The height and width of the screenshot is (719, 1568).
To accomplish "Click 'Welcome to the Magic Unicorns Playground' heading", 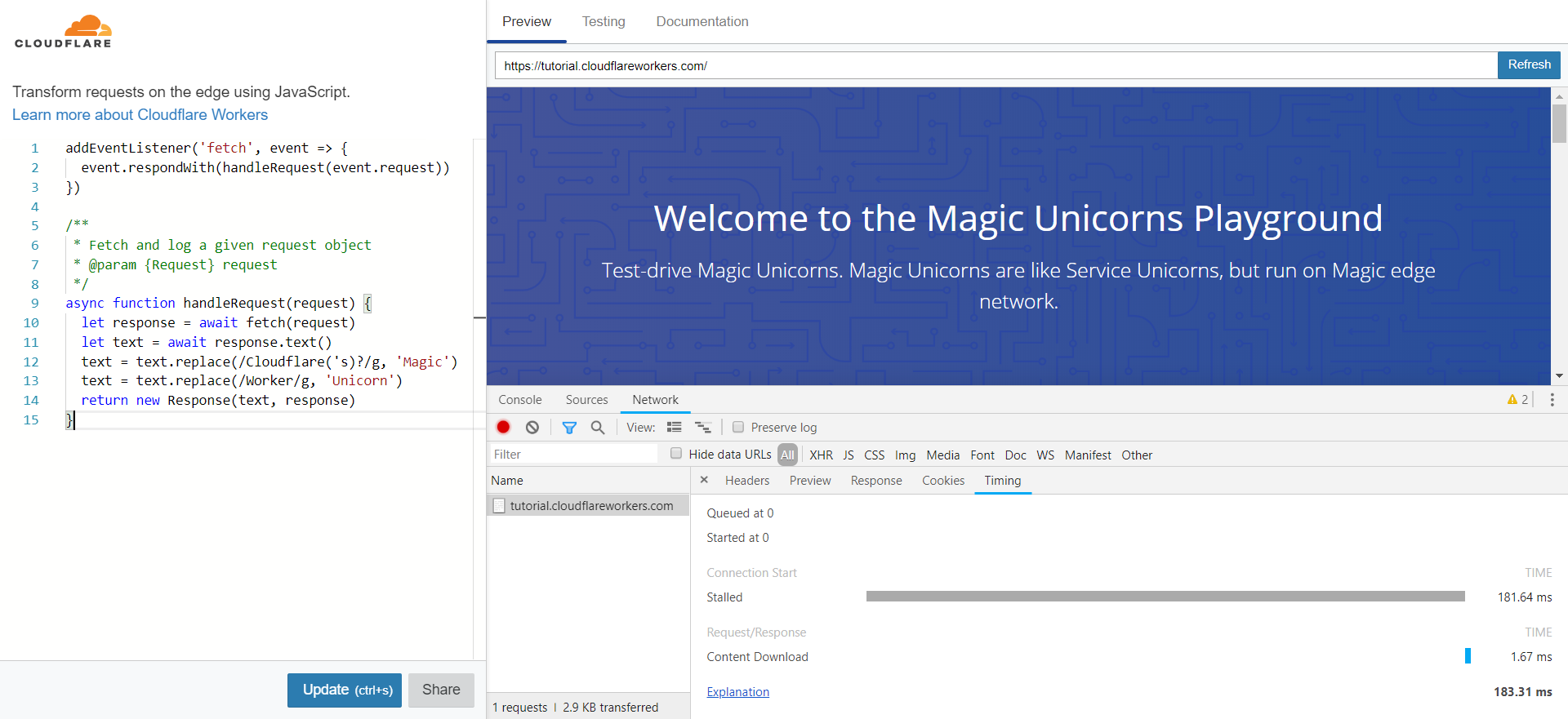I will [1018, 219].
